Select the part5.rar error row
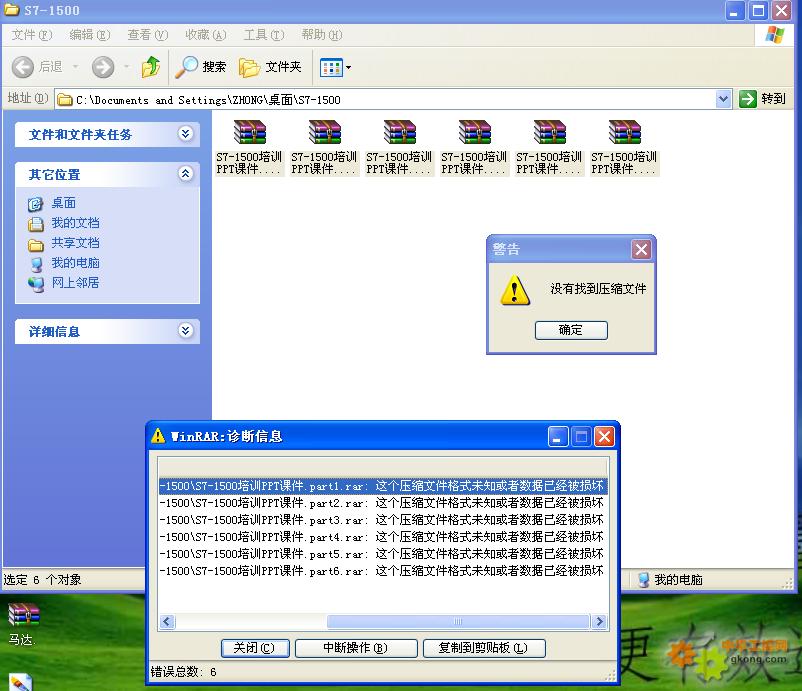The width and height of the screenshot is (802, 691). coord(383,553)
